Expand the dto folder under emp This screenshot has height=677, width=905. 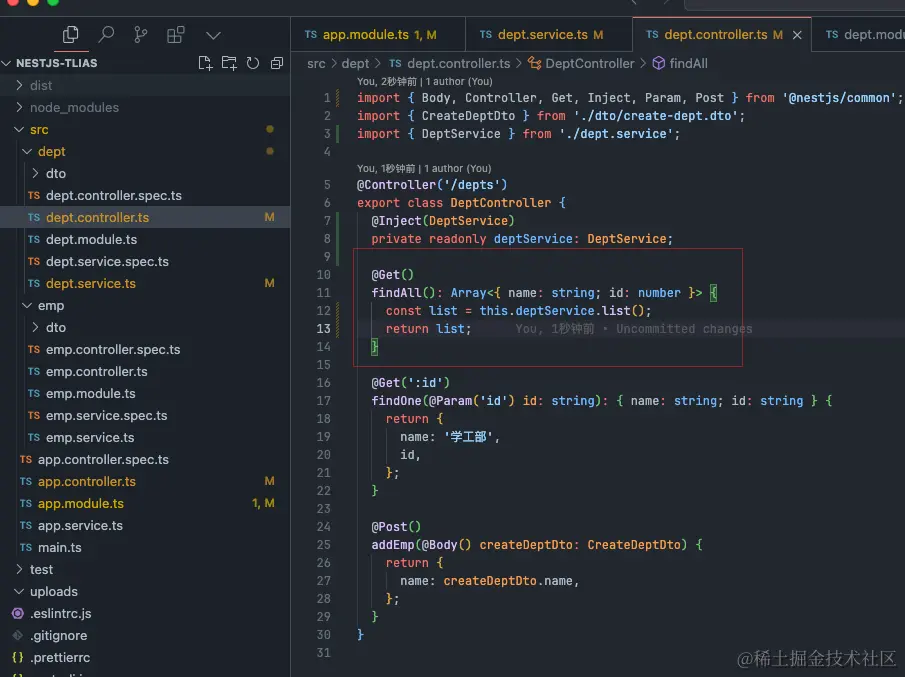(35, 327)
